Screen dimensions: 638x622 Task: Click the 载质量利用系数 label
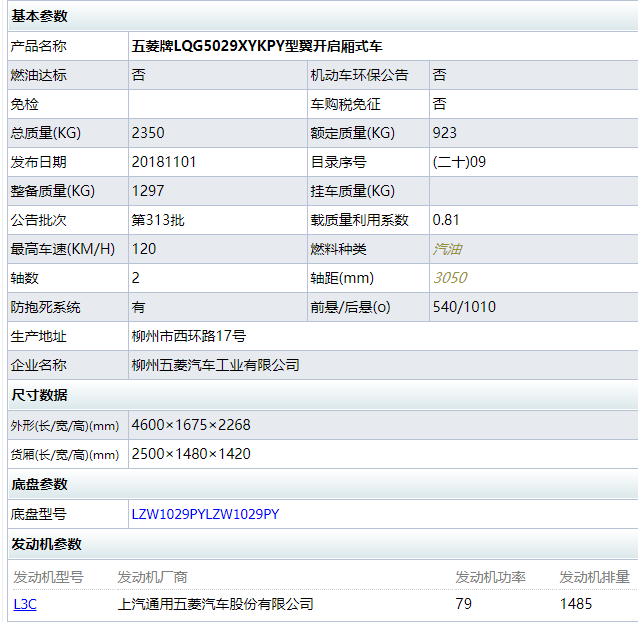tap(359, 220)
